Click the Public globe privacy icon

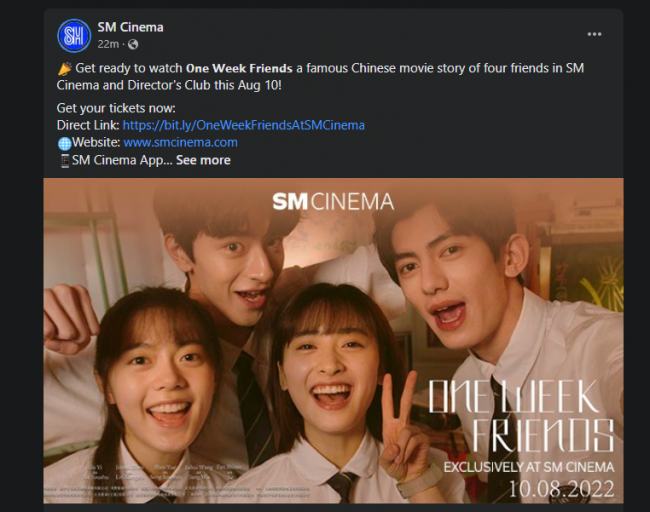133,44
